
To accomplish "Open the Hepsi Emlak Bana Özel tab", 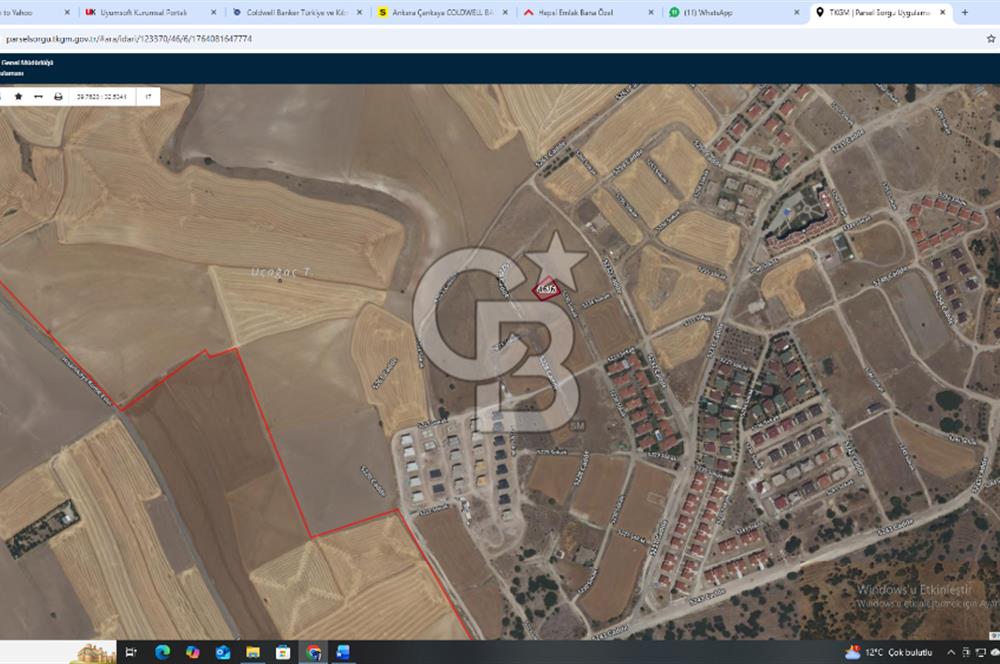I will (x=582, y=13).
